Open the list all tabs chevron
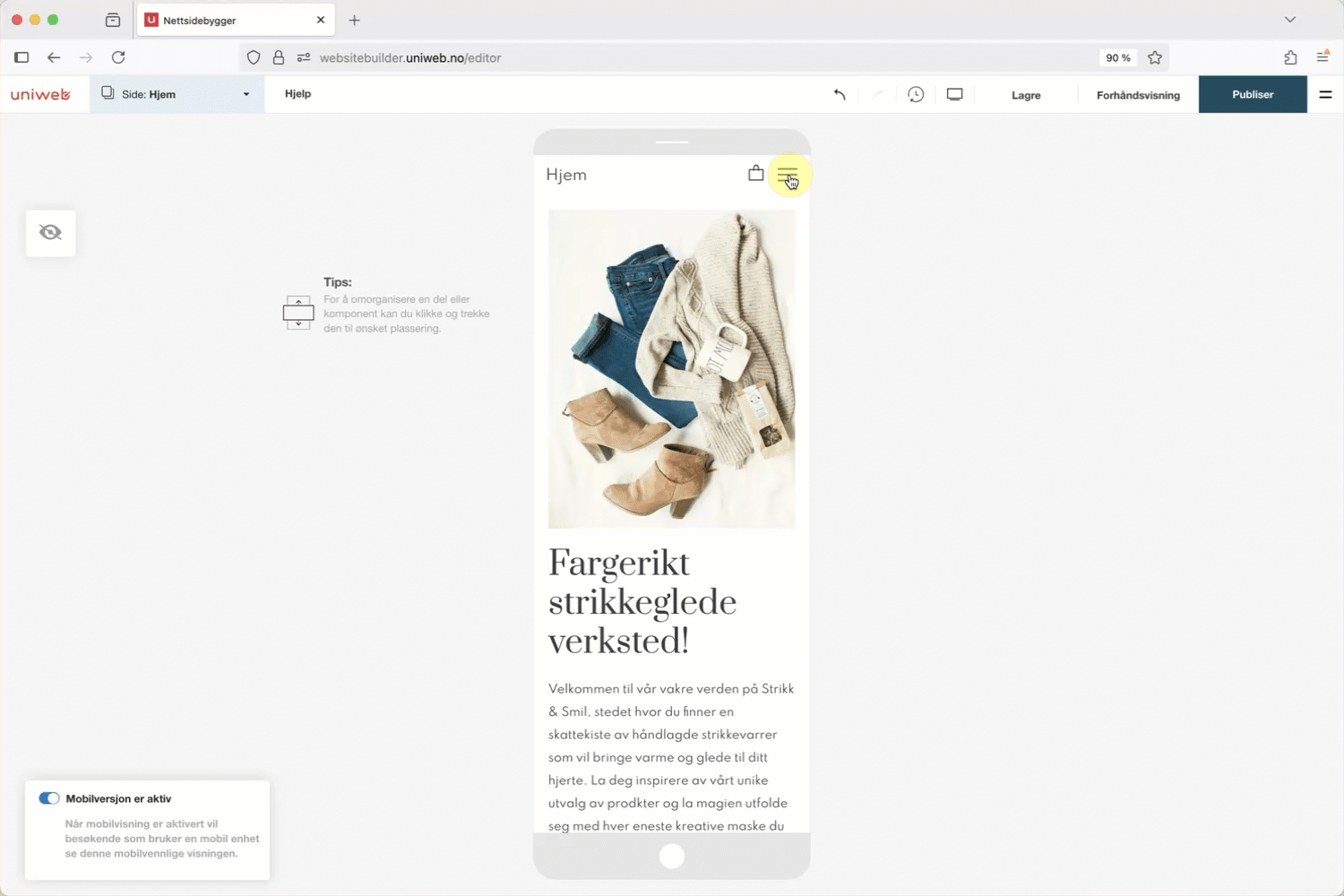 [x=1290, y=20]
